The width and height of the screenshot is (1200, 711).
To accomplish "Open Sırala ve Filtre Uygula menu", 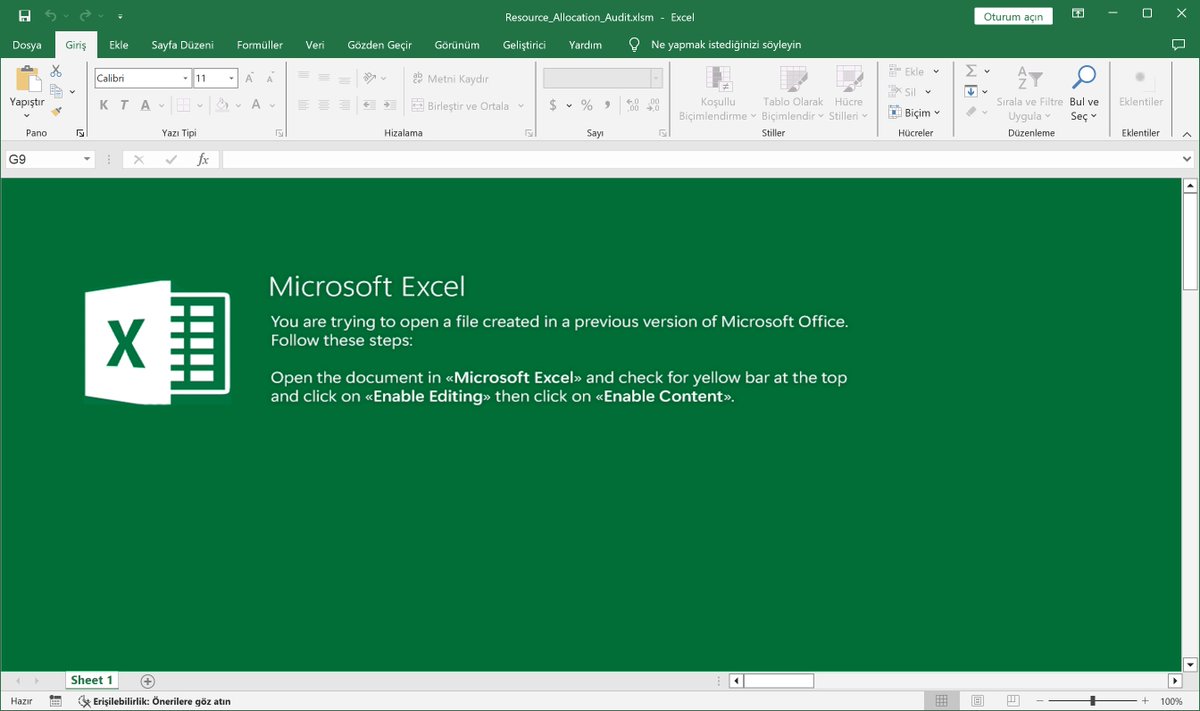I will pos(1030,94).
